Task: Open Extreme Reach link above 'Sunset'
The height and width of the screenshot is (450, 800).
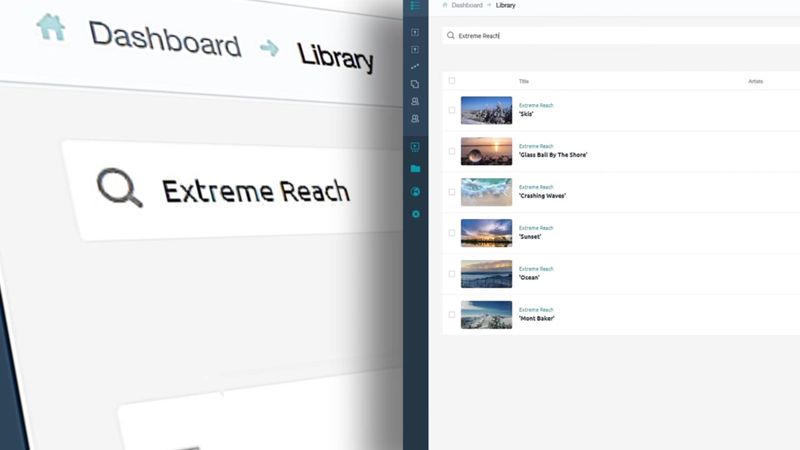Action: (536, 228)
